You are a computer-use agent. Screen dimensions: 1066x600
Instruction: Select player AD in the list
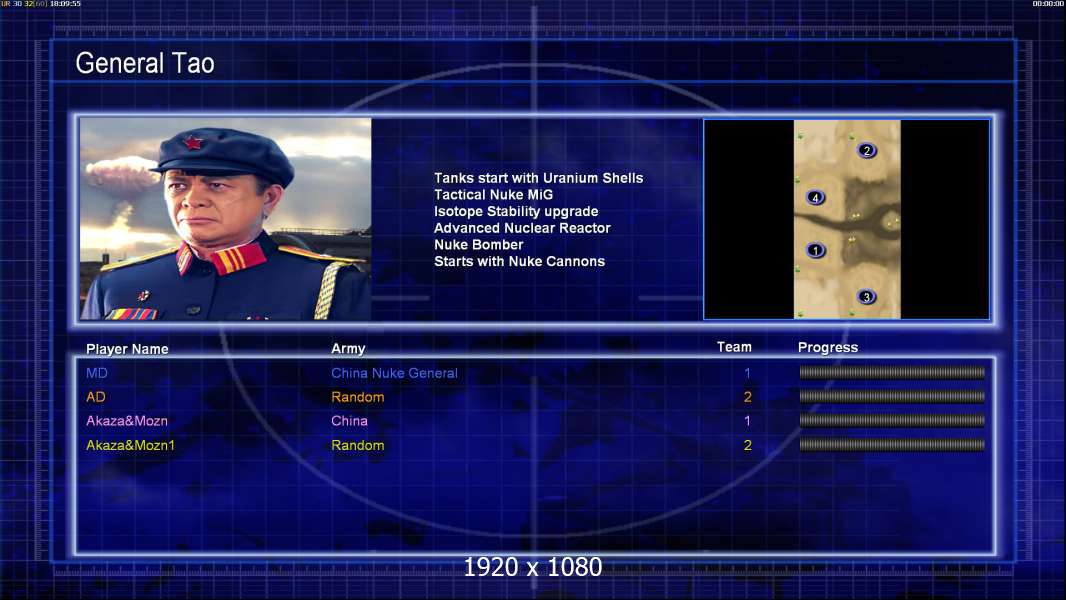click(96, 397)
